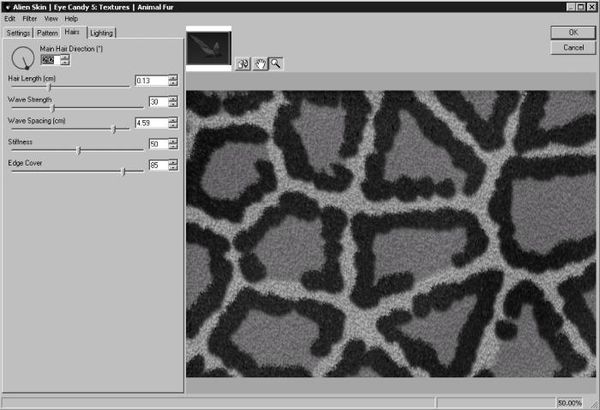Click the Wave Strength spinner arrows

pos(173,102)
